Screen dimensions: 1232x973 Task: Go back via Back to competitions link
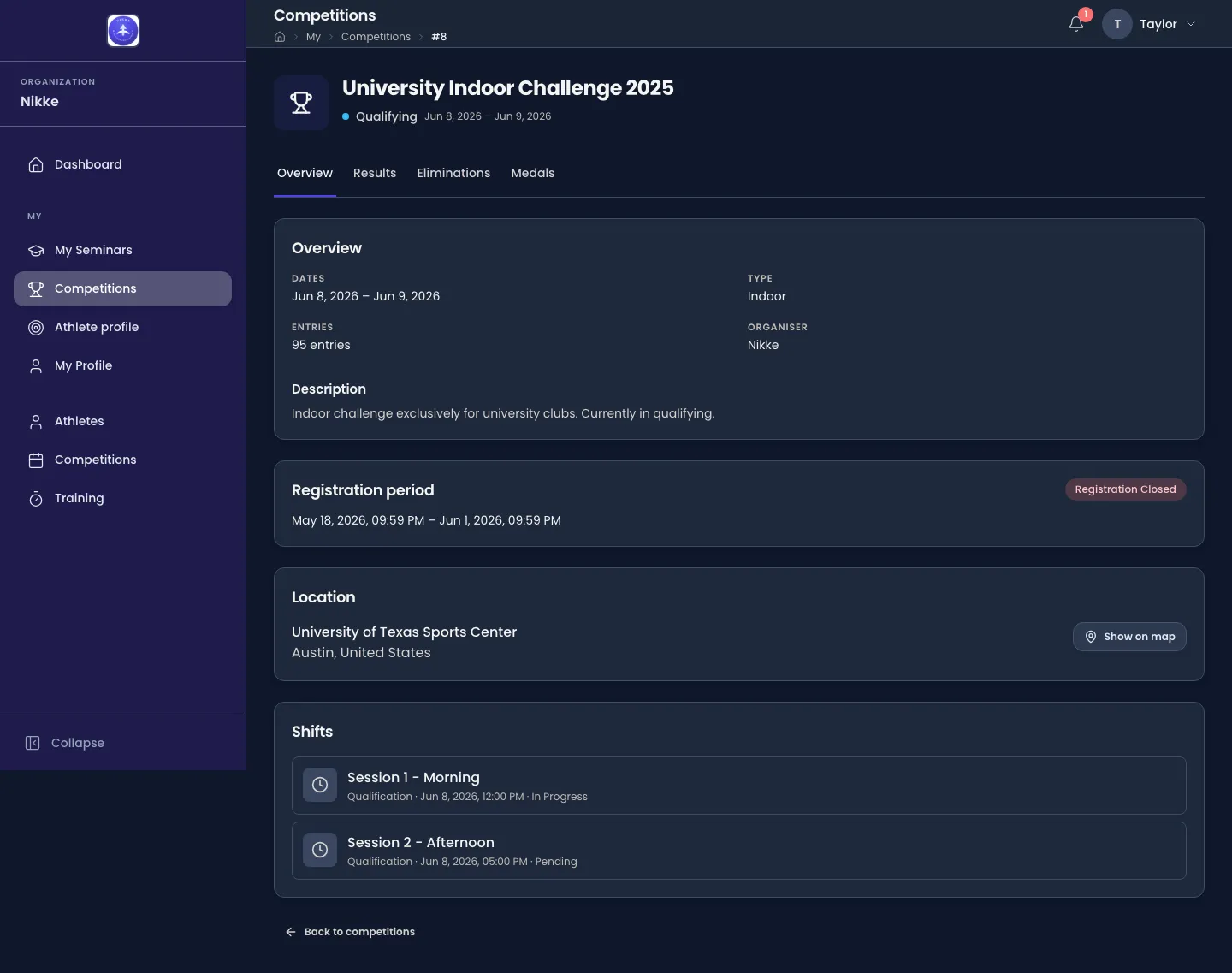pos(350,932)
